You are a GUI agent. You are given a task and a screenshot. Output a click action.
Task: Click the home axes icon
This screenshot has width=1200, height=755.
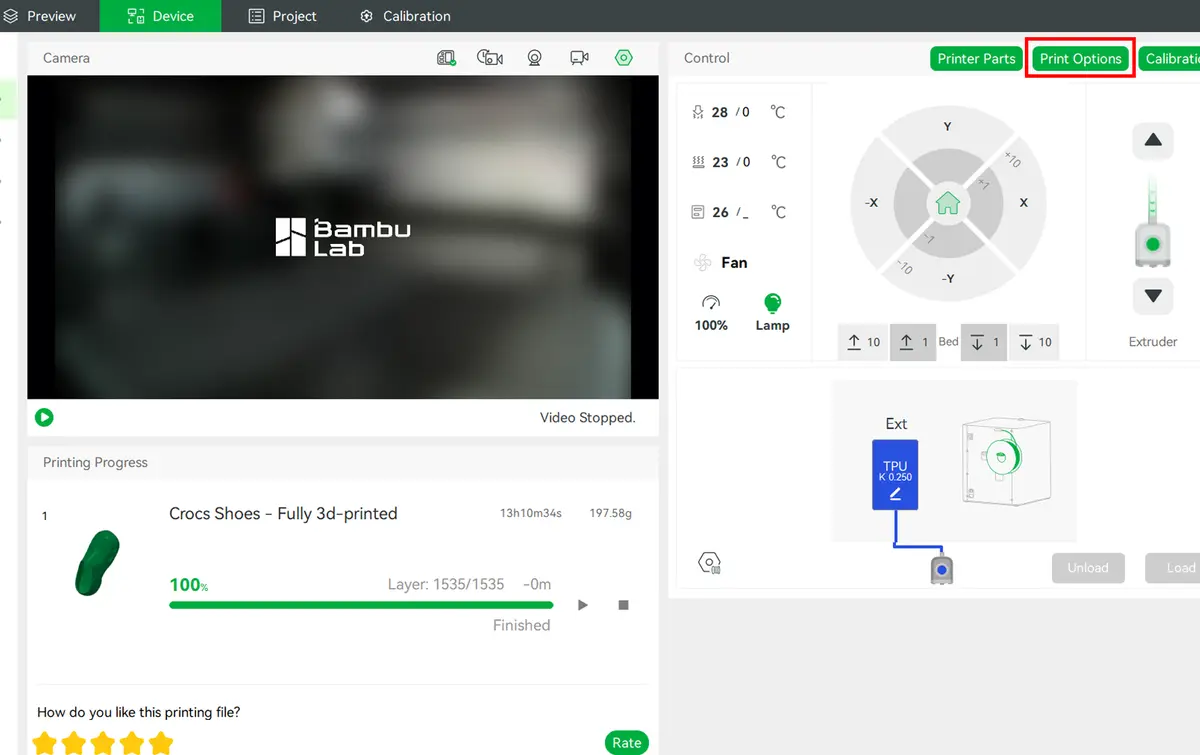pyautogui.click(x=947, y=203)
